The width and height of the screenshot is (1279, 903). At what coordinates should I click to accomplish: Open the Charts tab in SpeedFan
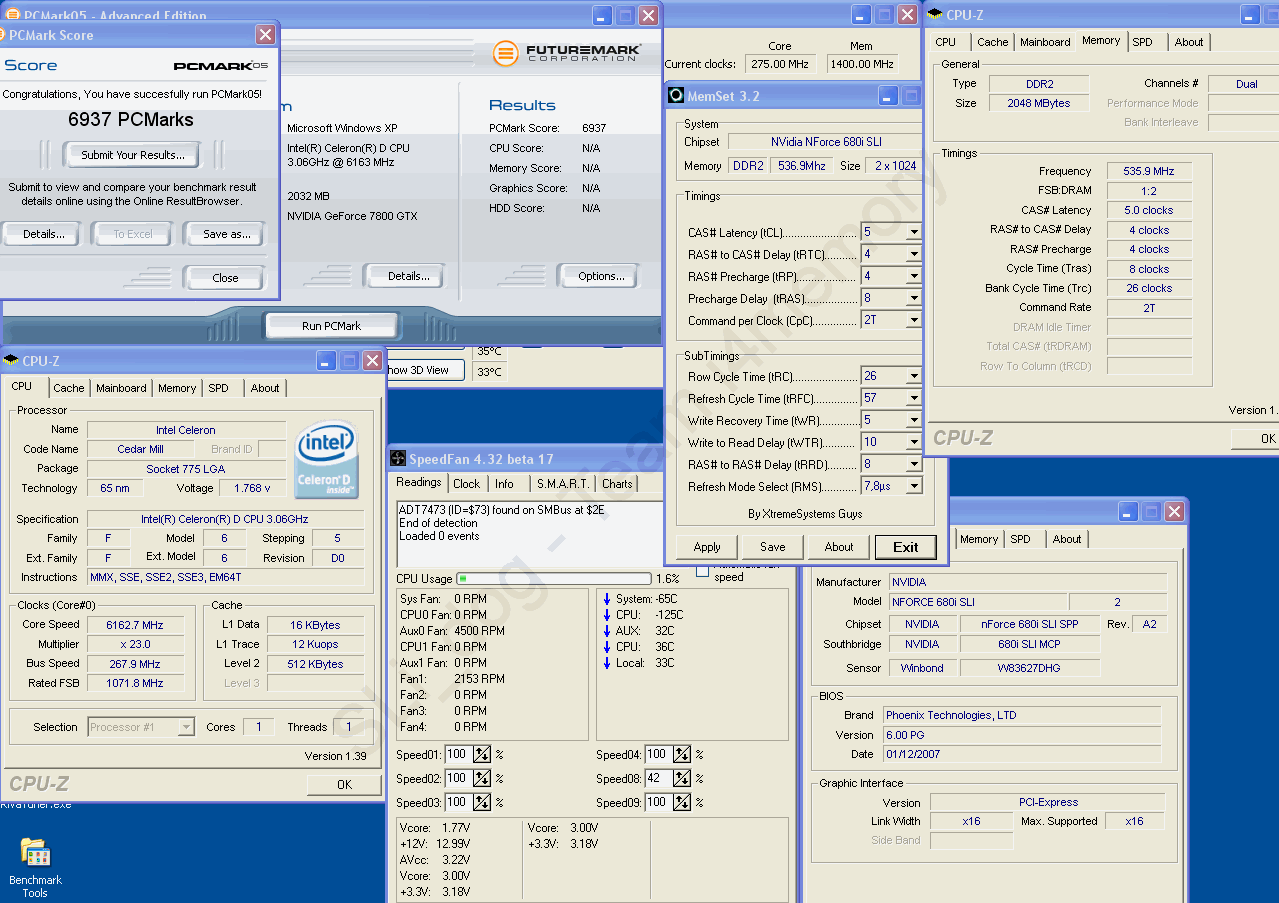pyautogui.click(x=617, y=484)
